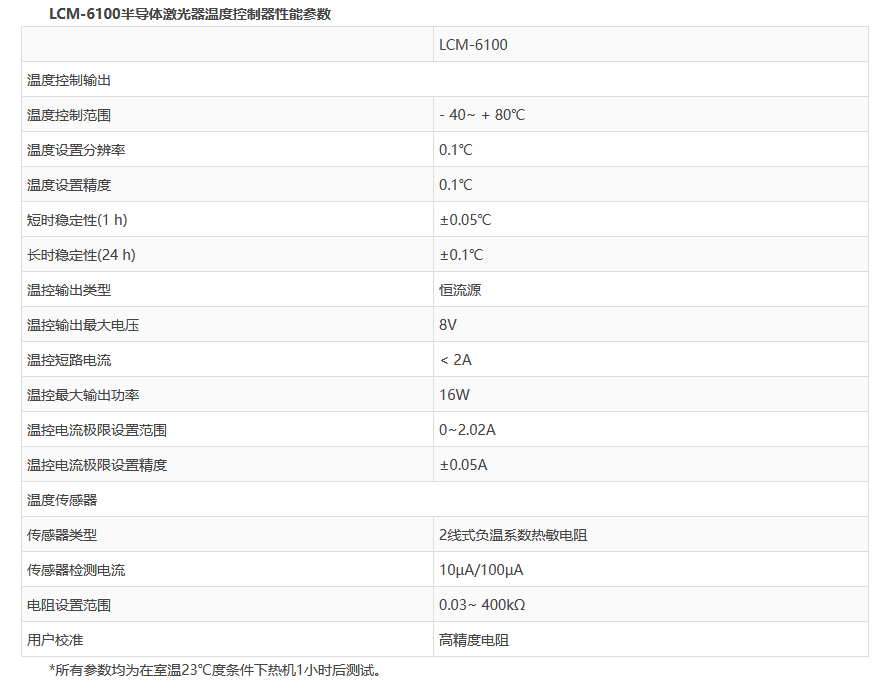Click the footnote about 室温23℃ testing
This screenshot has width=887, height=690.
215,670
